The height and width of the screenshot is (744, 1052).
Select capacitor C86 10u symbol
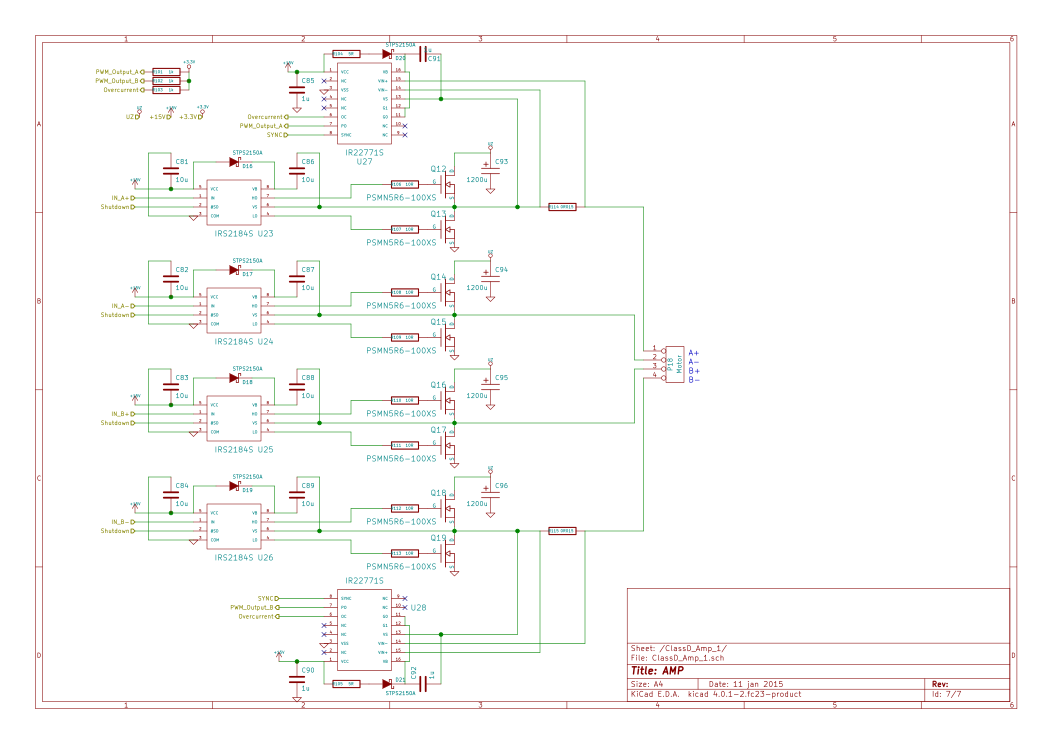tap(297, 170)
